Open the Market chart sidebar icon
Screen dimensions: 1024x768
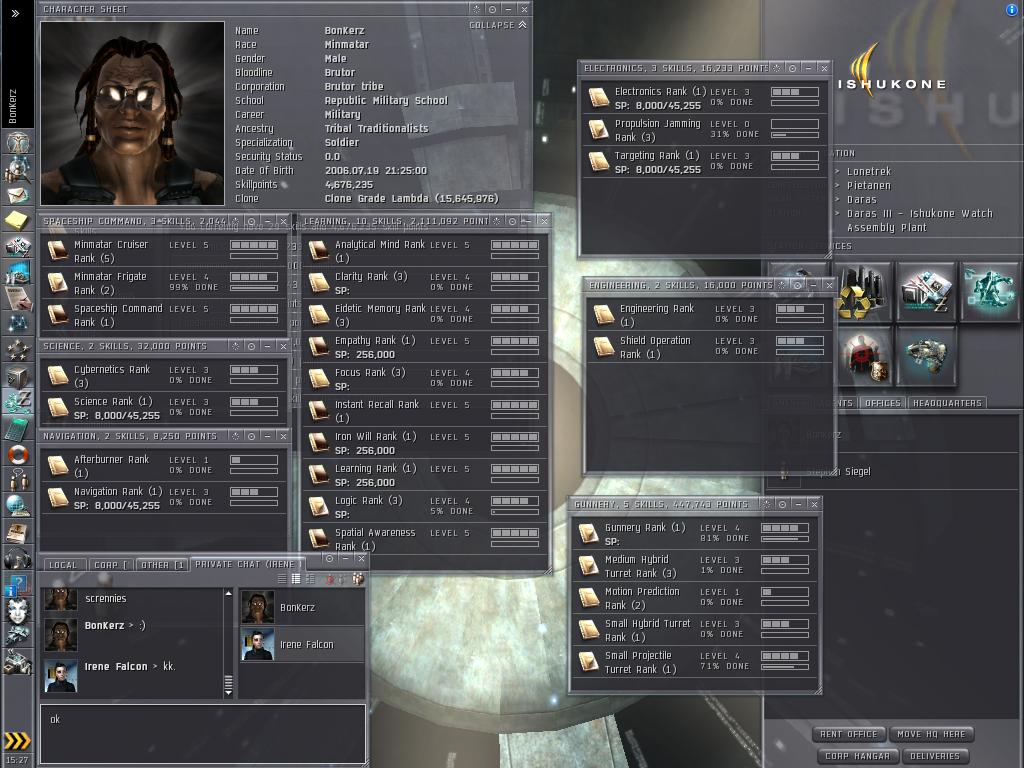coord(18,272)
